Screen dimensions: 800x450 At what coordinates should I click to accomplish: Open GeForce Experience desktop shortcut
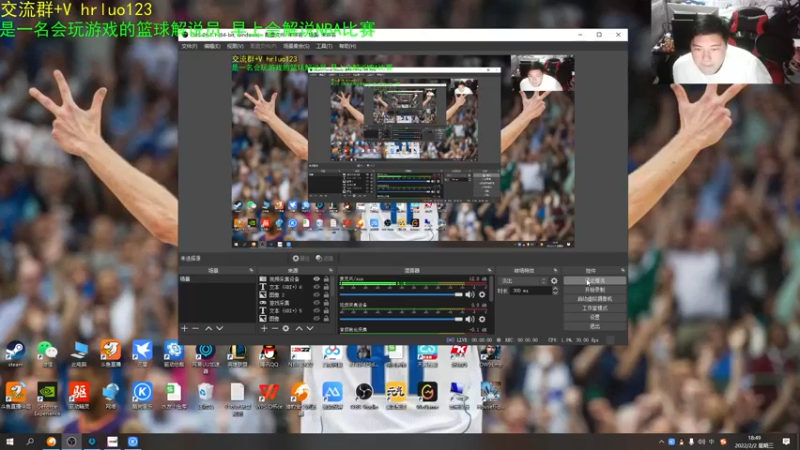point(47,399)
